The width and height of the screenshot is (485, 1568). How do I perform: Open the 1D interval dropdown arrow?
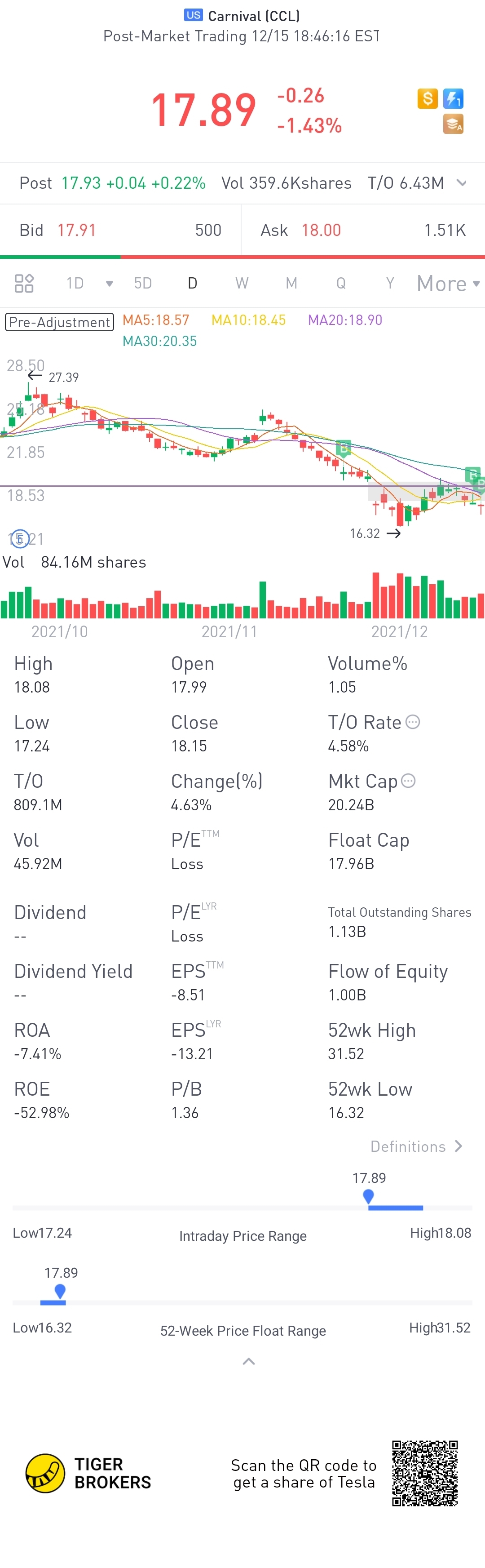coord(110,284)
